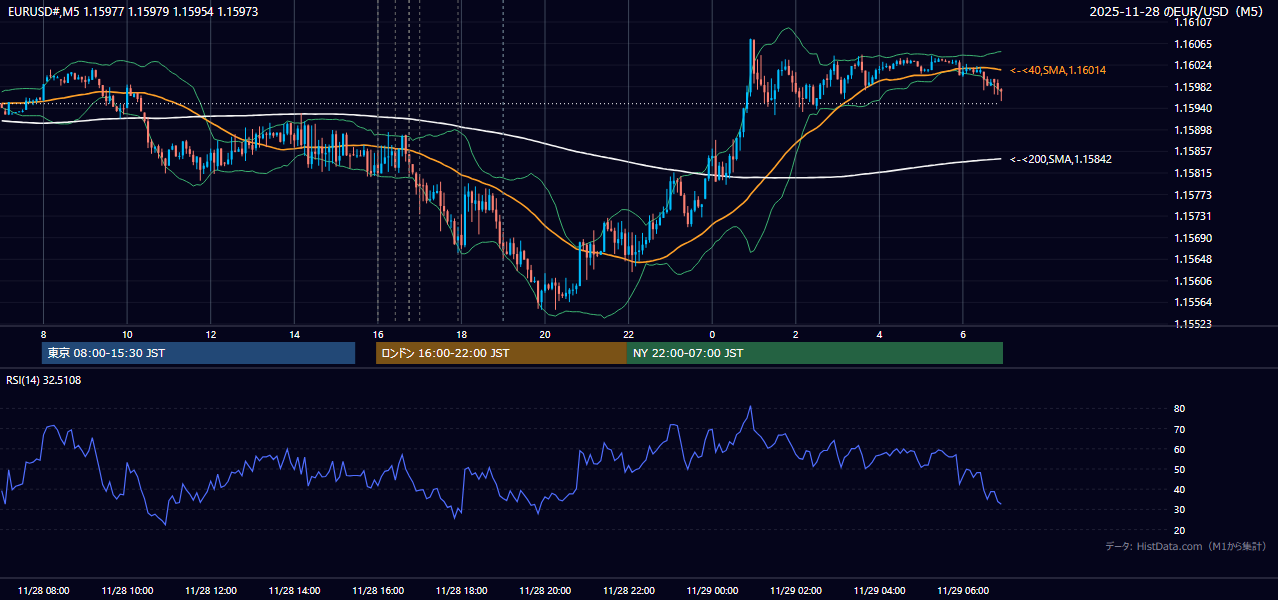This screenshot has width=1278, height=600.
Task: Select the 200 SMA 1.15842 label
Action: (x=1061, y=159)
